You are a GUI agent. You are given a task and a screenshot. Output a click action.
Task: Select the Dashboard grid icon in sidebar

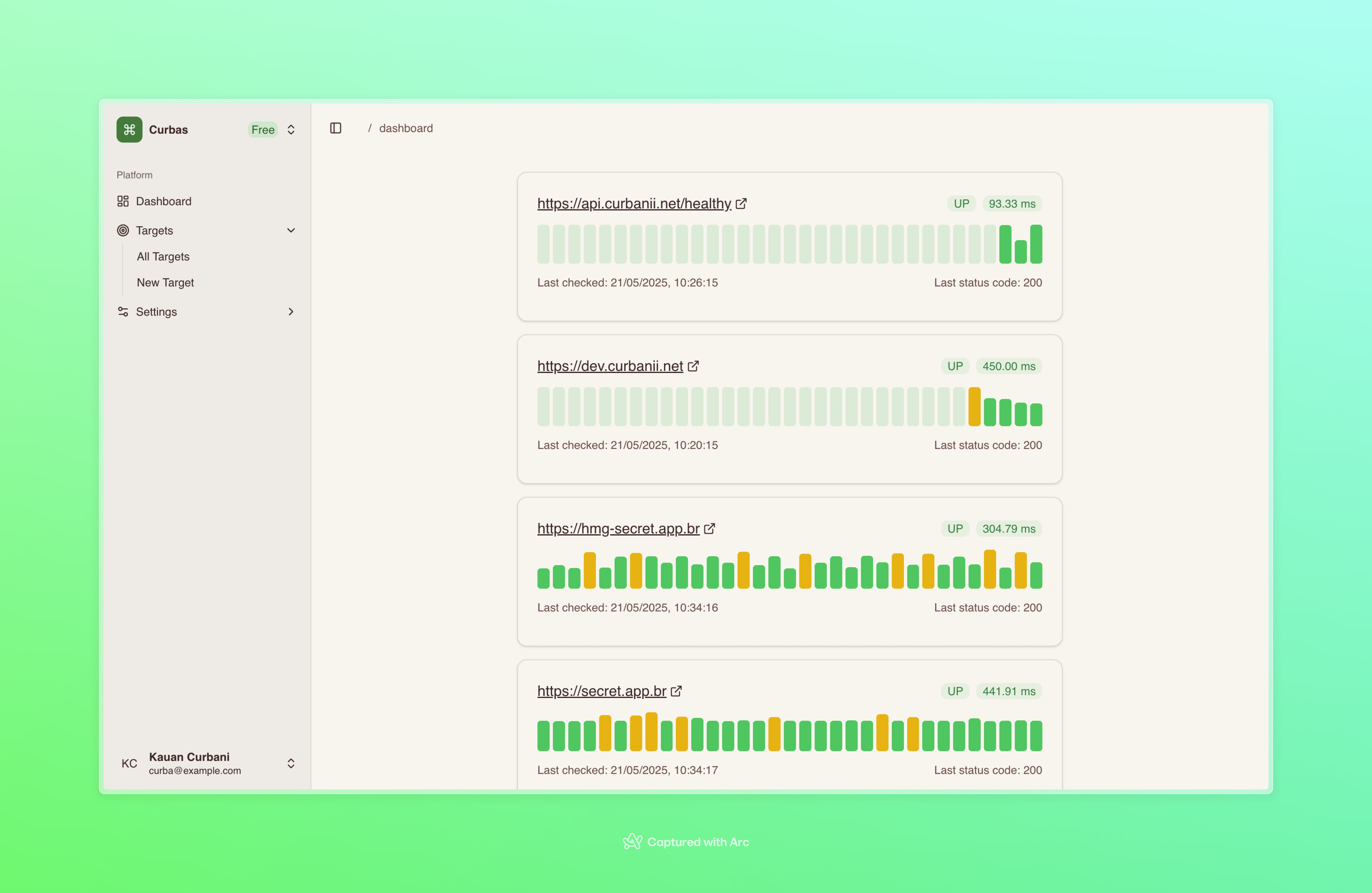(x=123, y=201)
